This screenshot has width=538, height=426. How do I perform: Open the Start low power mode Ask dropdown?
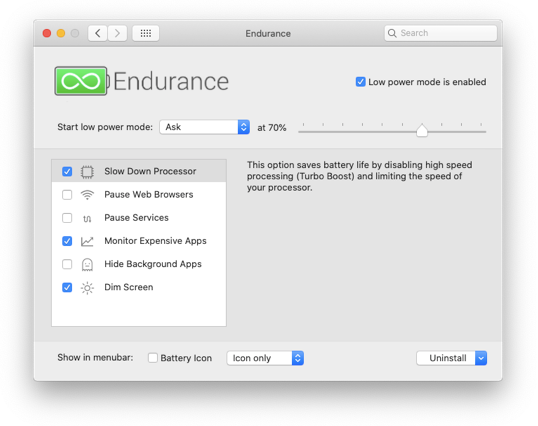pos(204,127)
